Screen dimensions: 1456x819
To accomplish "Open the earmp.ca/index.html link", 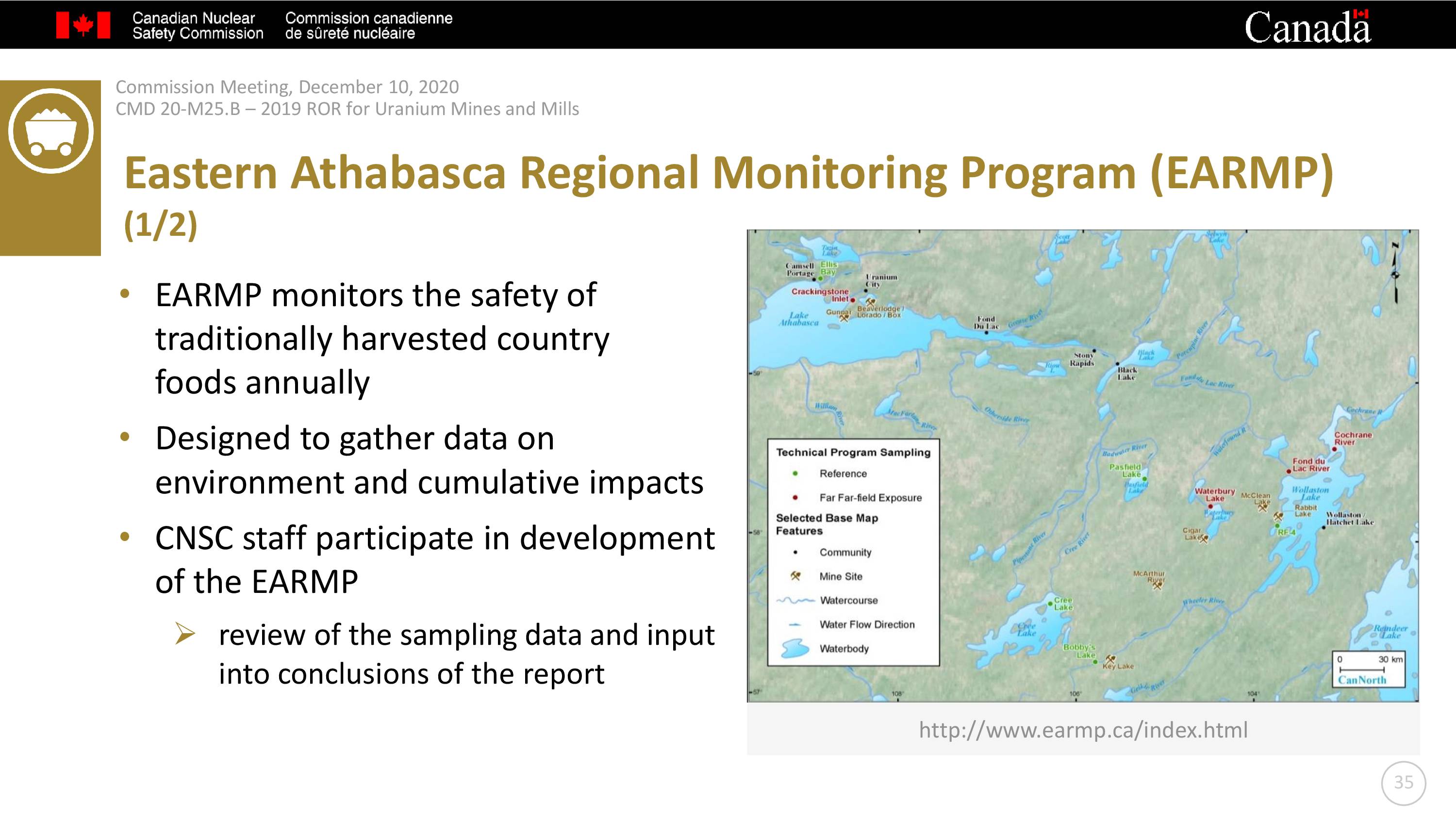I will tap(1083, 730).
